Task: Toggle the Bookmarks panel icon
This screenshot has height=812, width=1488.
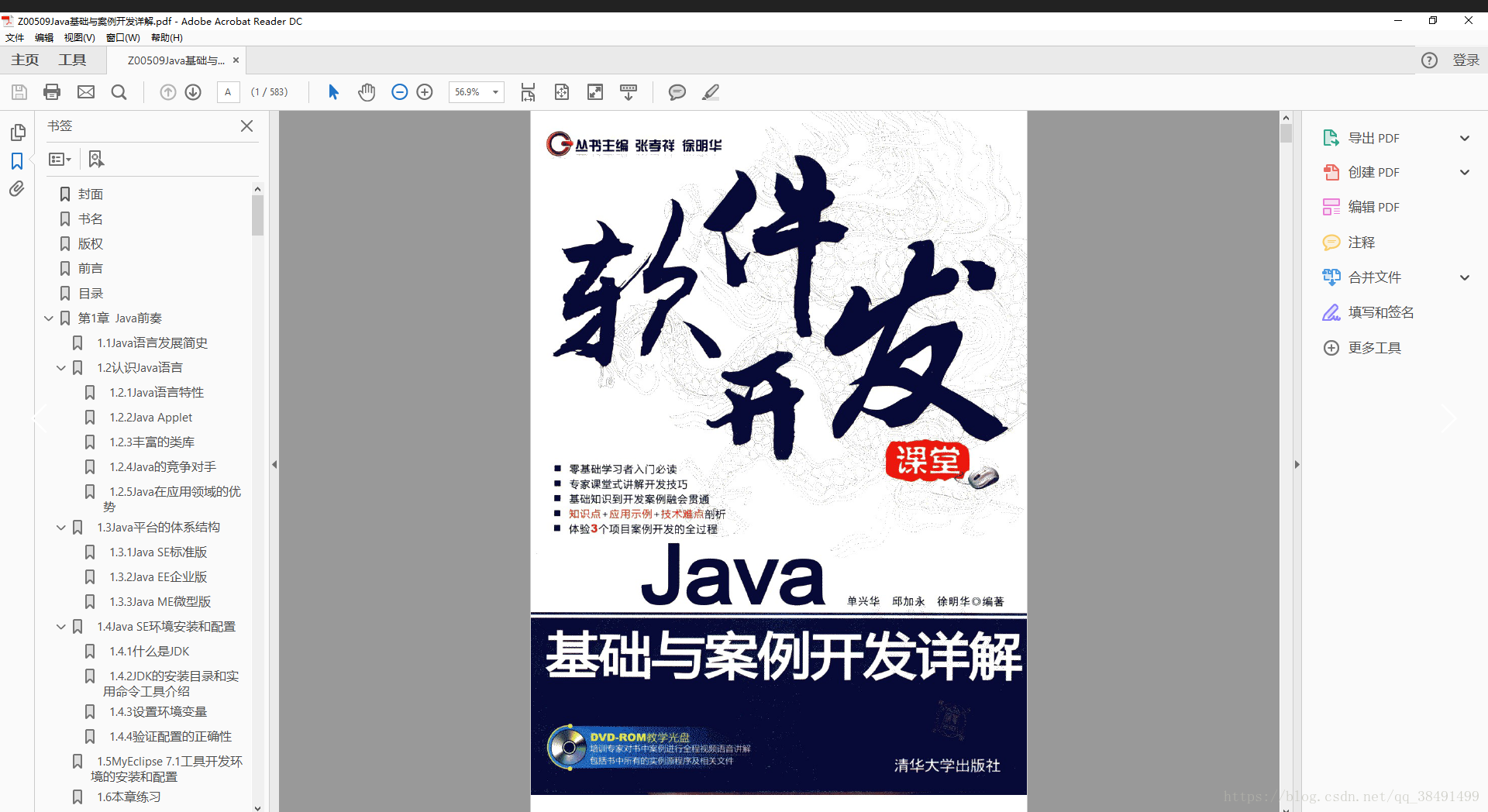Action: pyautogui.click(x=17, y=161)
